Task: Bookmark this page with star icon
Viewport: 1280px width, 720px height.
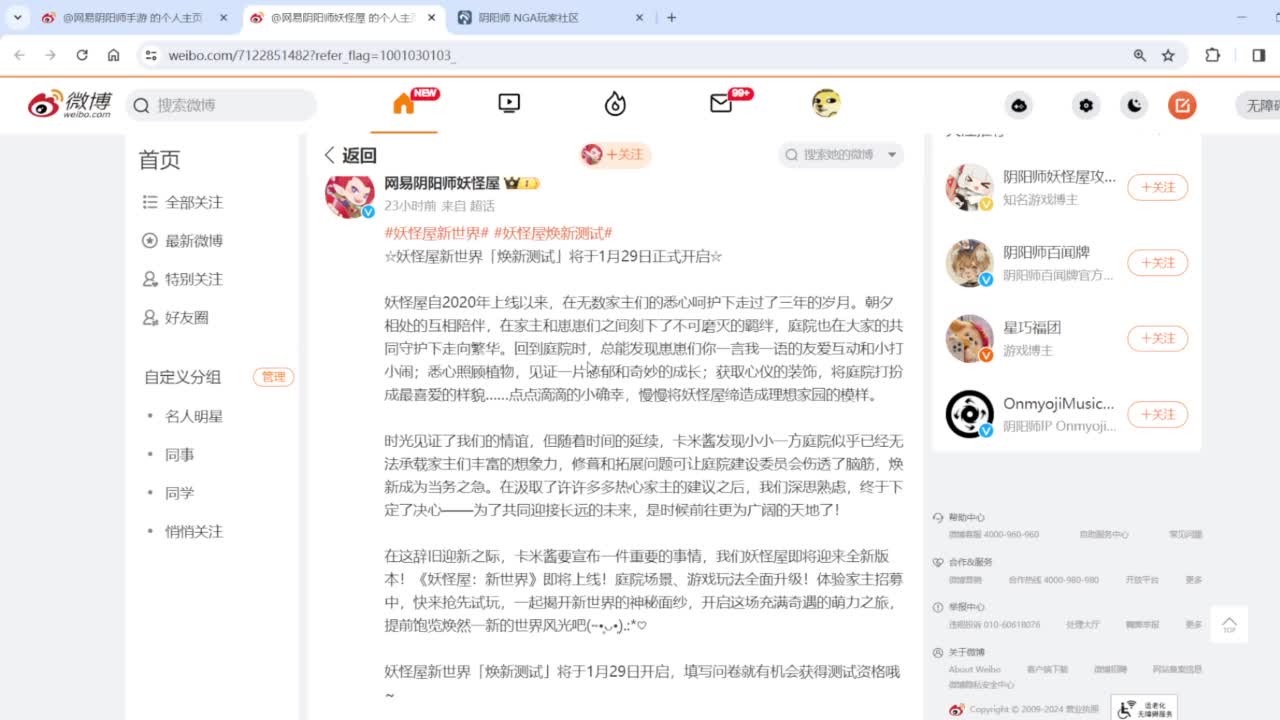Action: click(x=1170, y=56)
